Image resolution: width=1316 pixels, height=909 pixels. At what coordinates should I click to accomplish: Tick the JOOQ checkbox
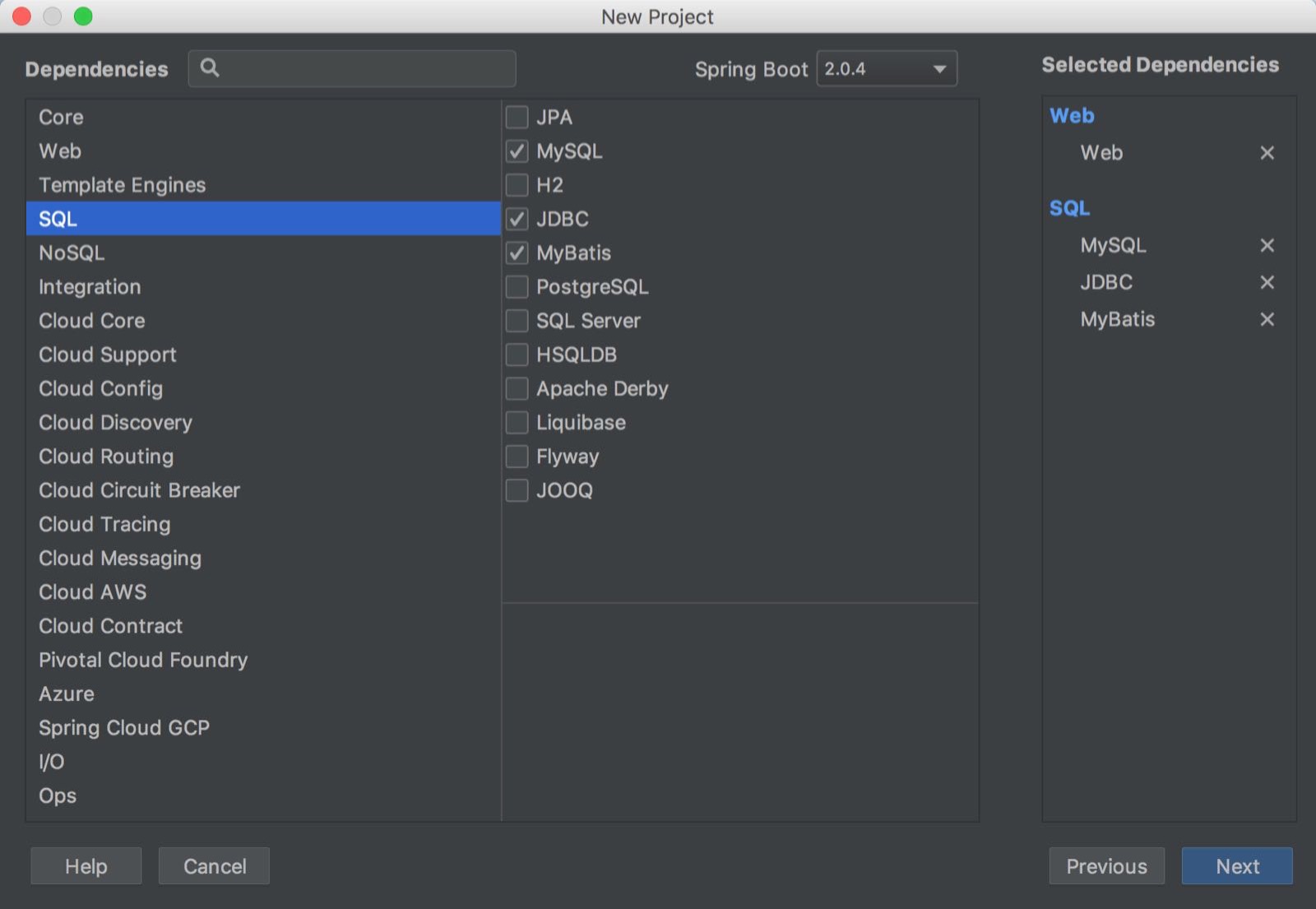(x=517, y=490)
